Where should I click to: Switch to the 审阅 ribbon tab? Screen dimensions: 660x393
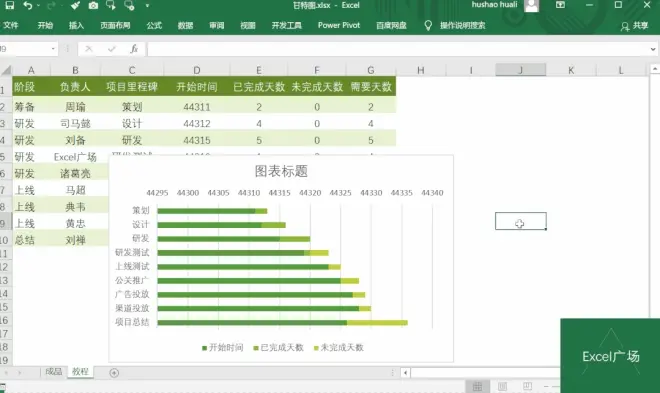[217, 25]
